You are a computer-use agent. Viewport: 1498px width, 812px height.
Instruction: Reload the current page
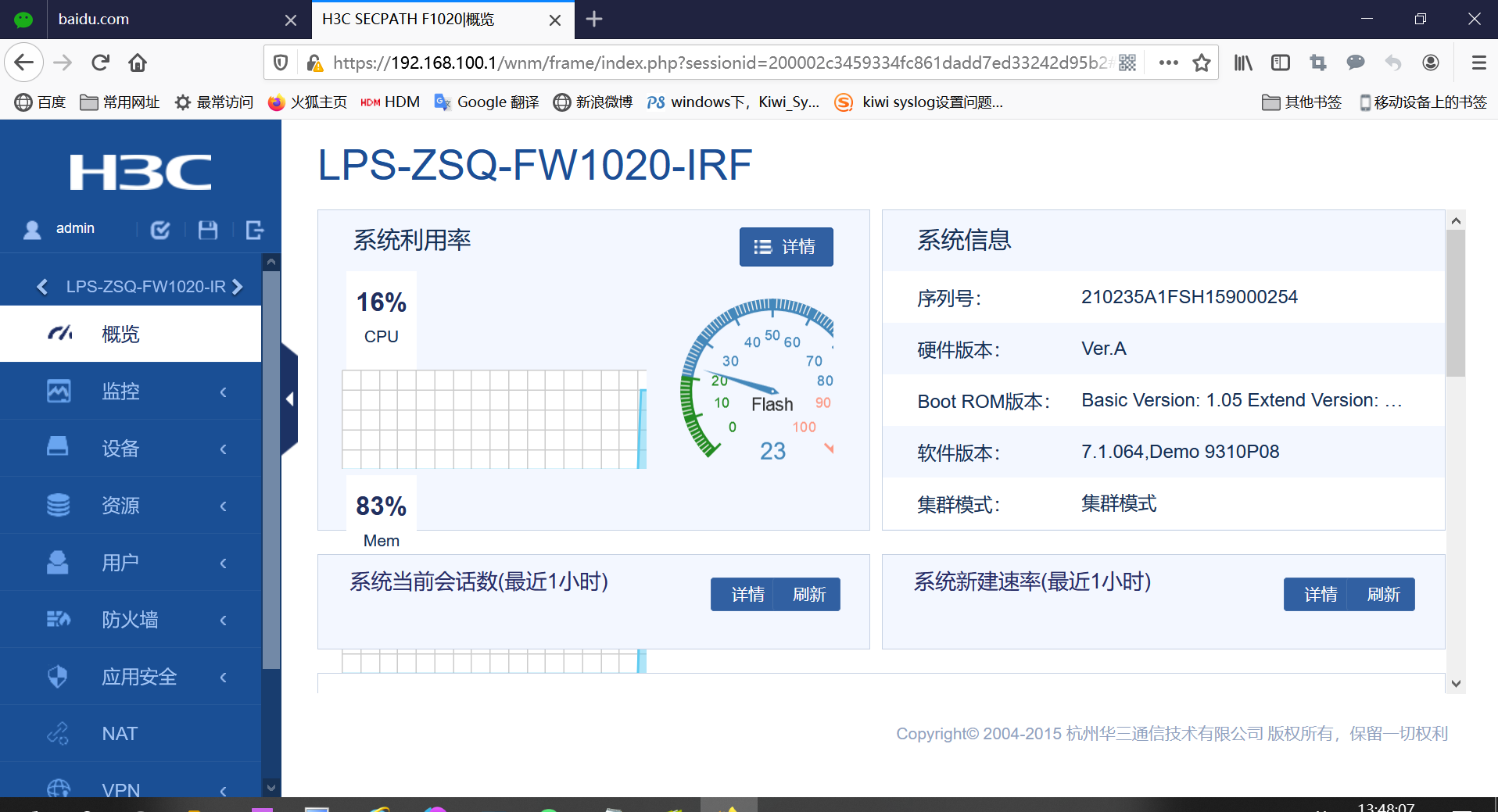click(100, 63)
